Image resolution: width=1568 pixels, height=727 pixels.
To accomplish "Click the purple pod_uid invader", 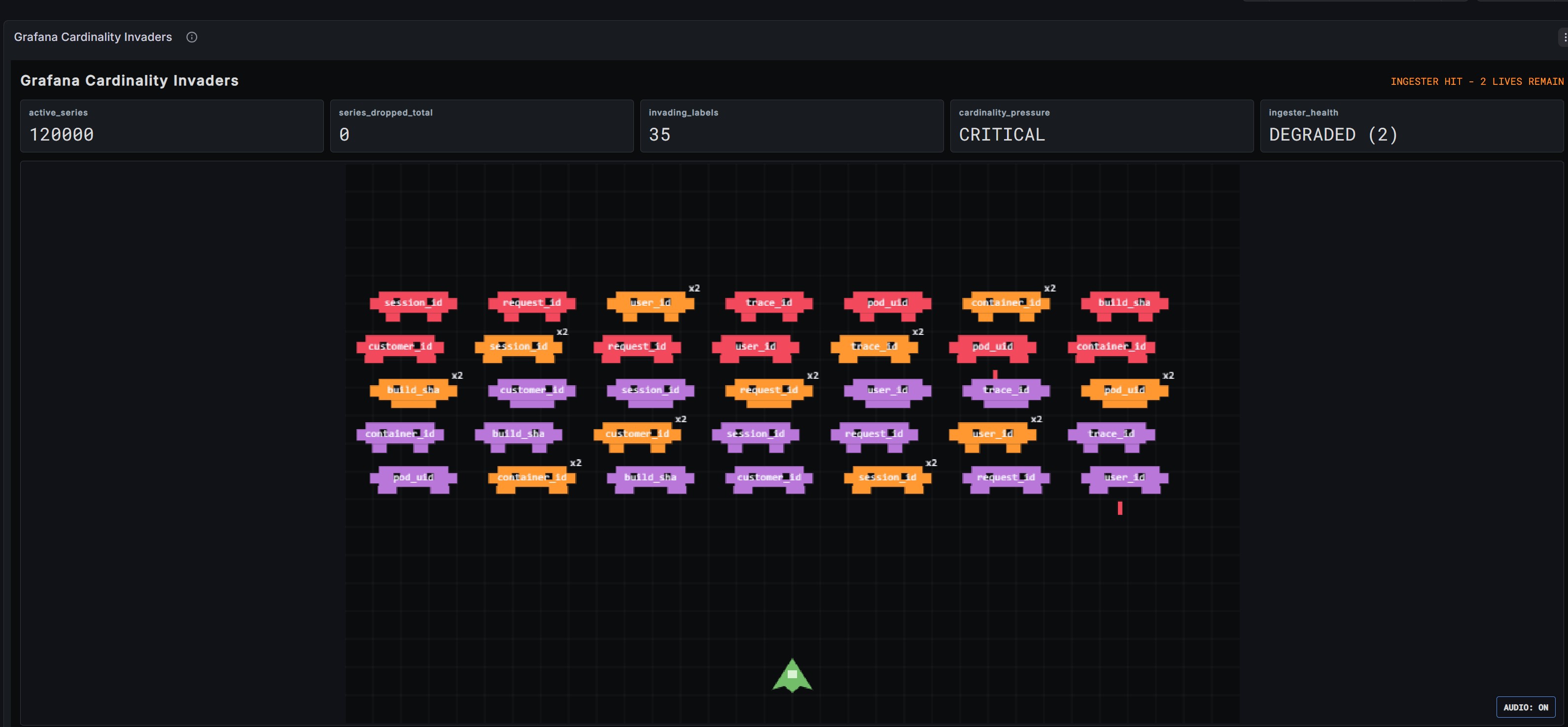I will point(413,480).
